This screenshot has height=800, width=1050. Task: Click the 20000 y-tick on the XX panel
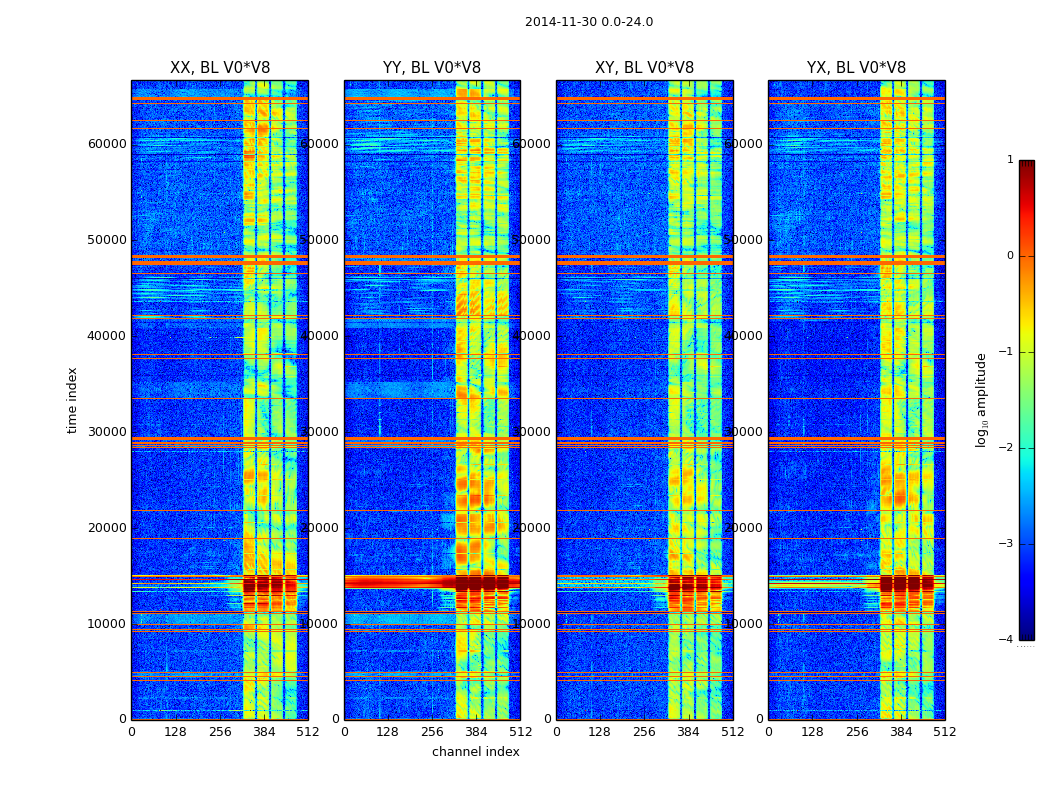point(107,527)
